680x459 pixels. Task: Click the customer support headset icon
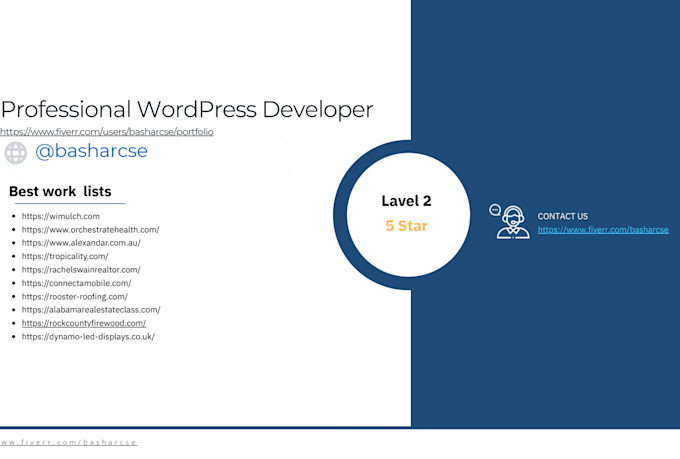tap(509, 221)
